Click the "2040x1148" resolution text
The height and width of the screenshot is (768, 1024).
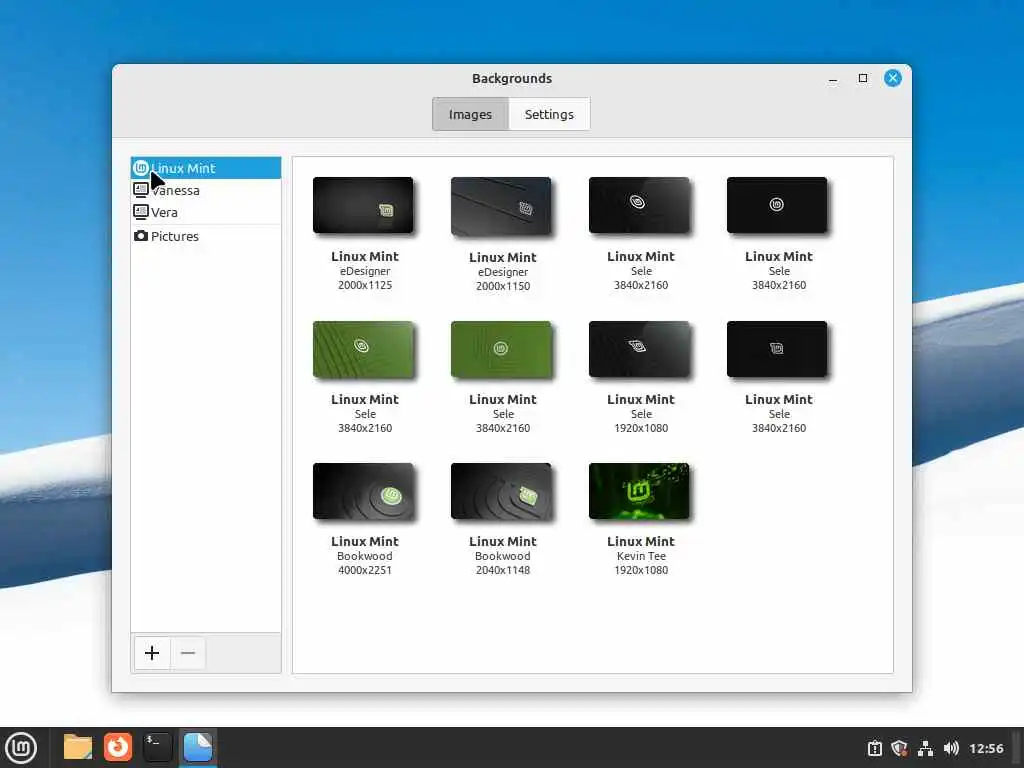[503, 570]
